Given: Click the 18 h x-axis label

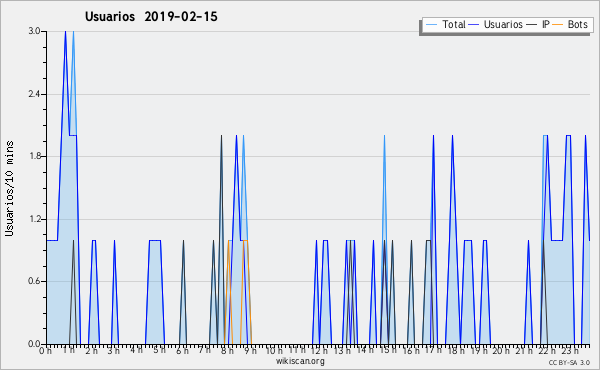Looking at the screenshot, I should (x=456, y=351).
